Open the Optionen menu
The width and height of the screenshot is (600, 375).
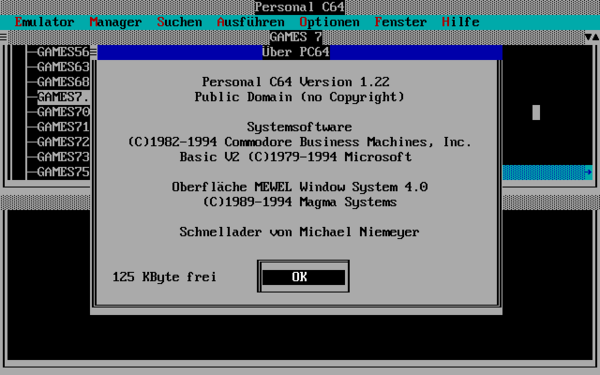pyautogui.click(x=329, y=22)
